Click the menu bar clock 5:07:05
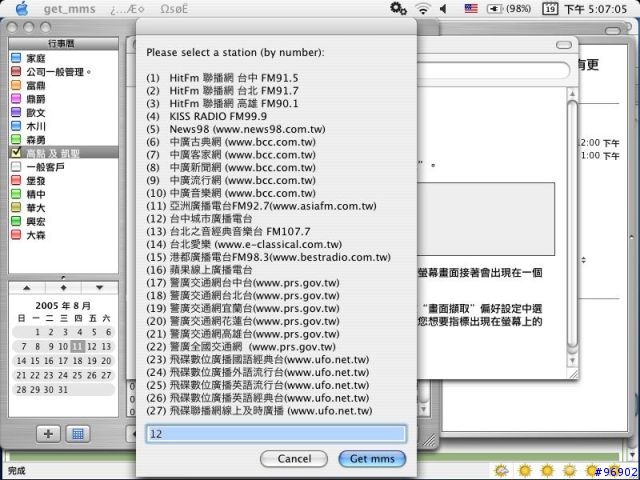Viewport: 640px width, 480px height. [595, 9]
